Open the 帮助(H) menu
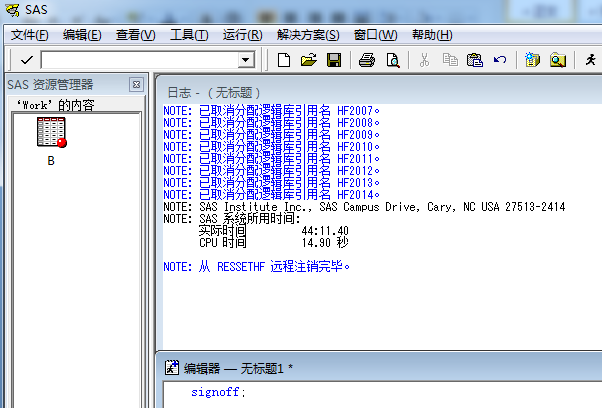The image size is (602, 408). click(431, 35)
